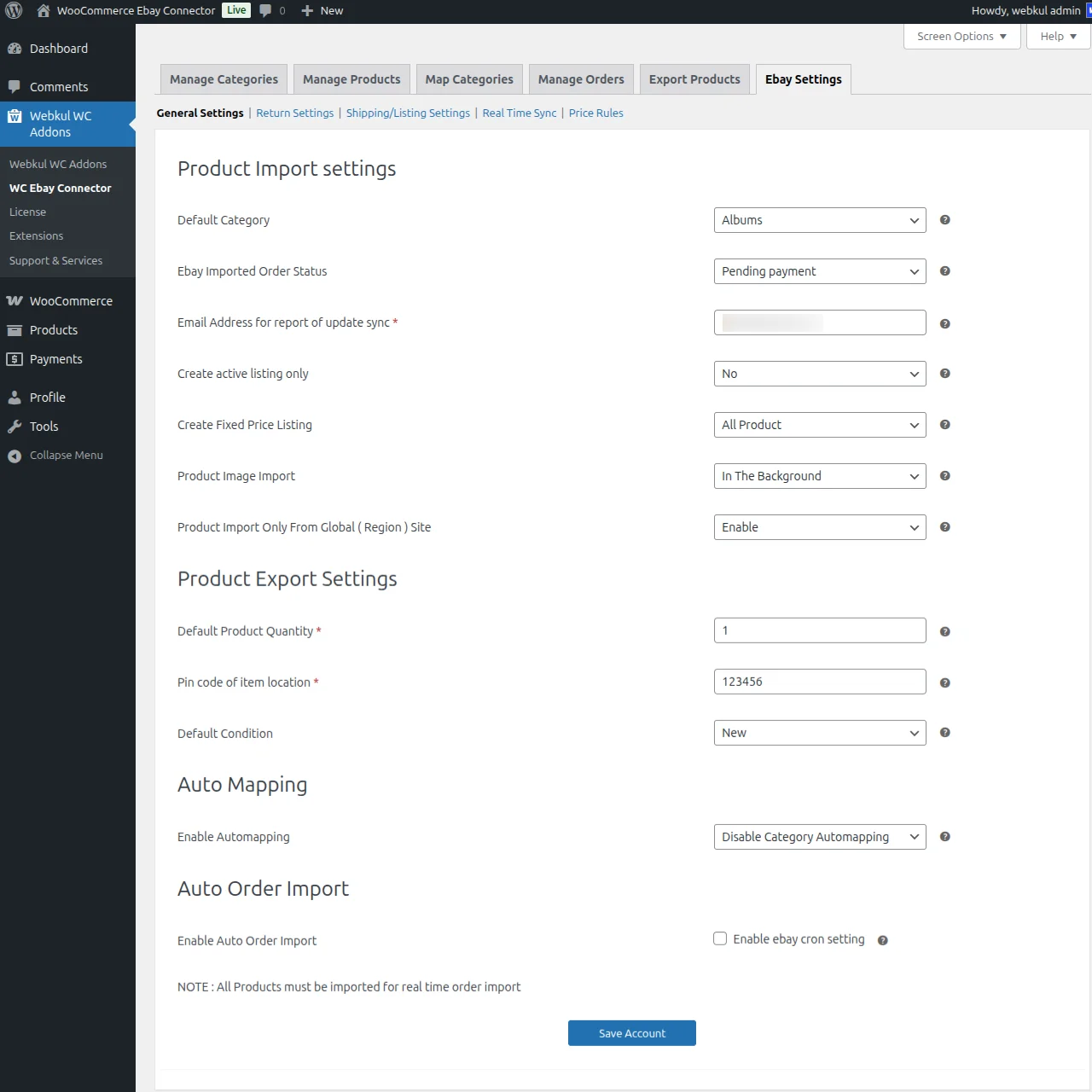Screen dimensions: 1092x1092
Task: Click the Profile user icon in sidebar
Action: pos(15,398)
